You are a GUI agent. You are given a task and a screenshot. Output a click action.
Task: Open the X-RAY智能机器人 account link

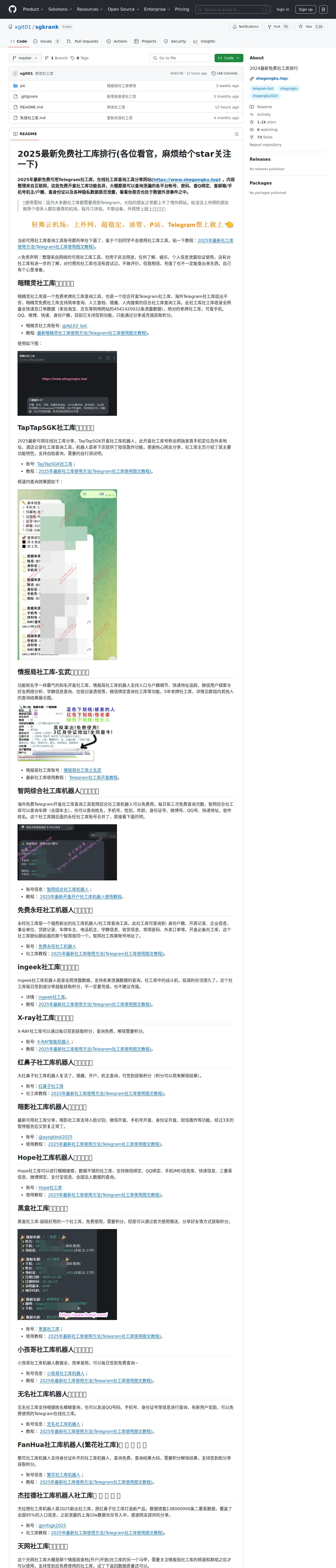(53, 1041)
